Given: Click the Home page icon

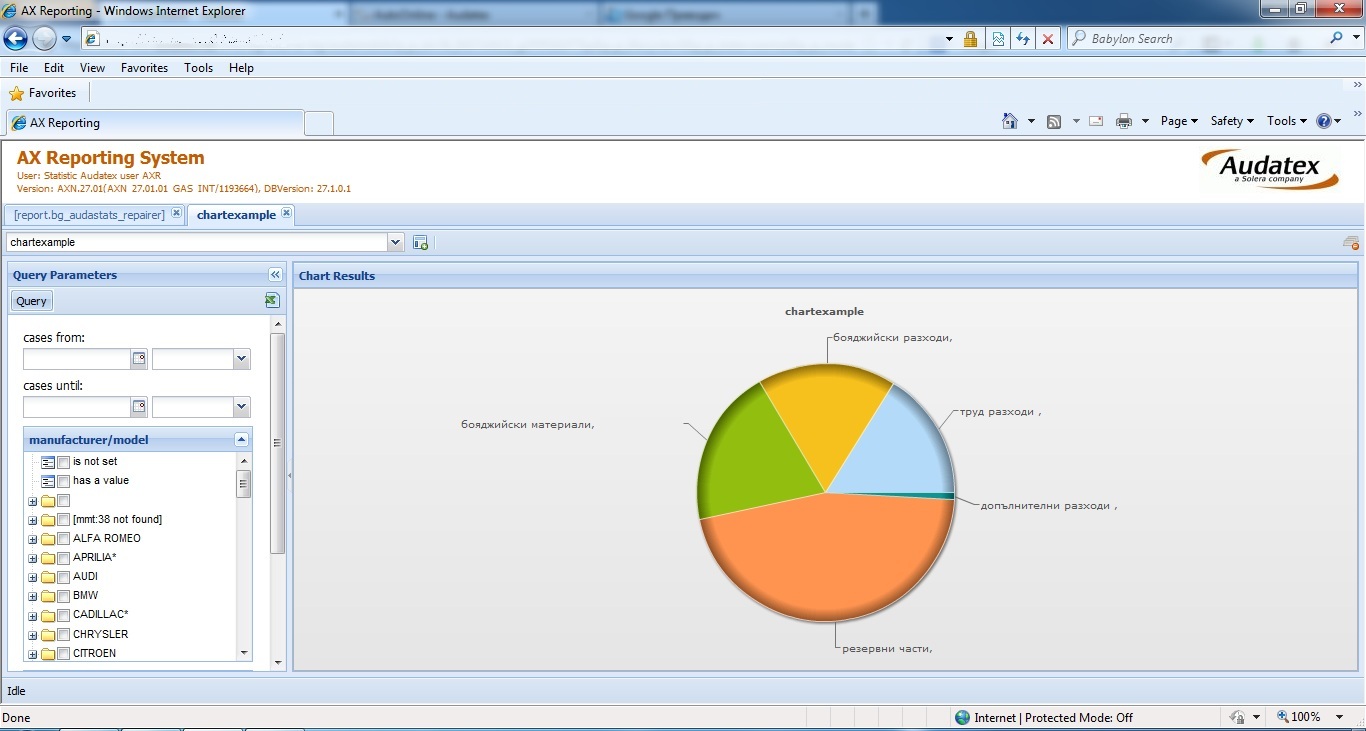Looking at the screenshot, I should click(x=1010, y=121).
